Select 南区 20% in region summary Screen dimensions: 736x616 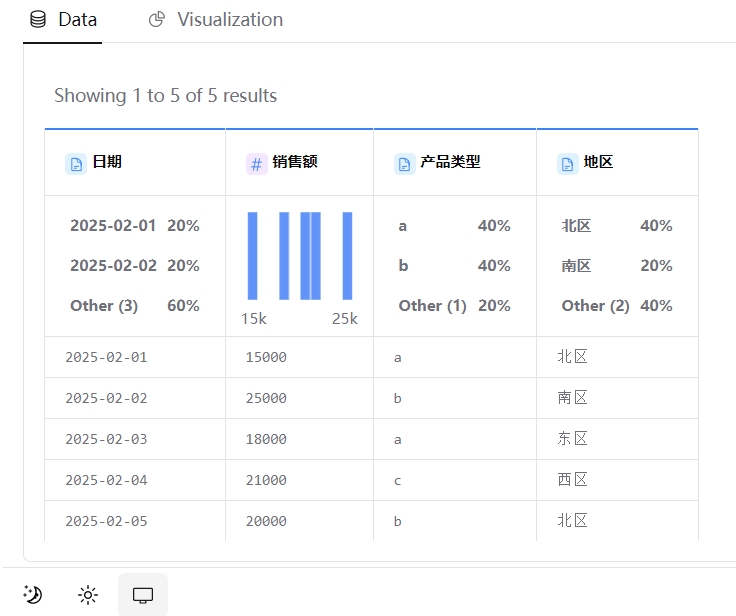point(617,265)
